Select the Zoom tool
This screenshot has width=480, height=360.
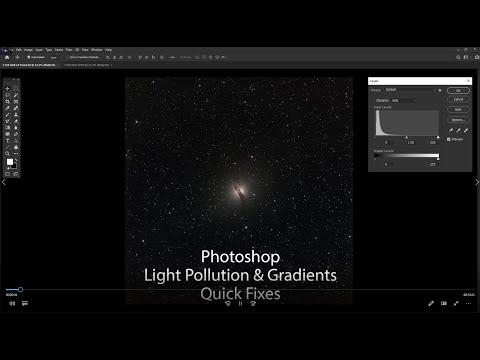click(7, 154)
